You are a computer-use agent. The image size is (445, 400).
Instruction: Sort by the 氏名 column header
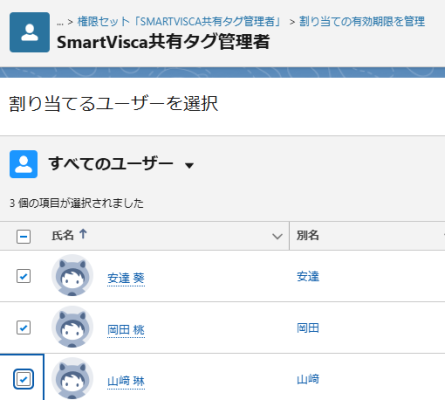pos(62,236)
